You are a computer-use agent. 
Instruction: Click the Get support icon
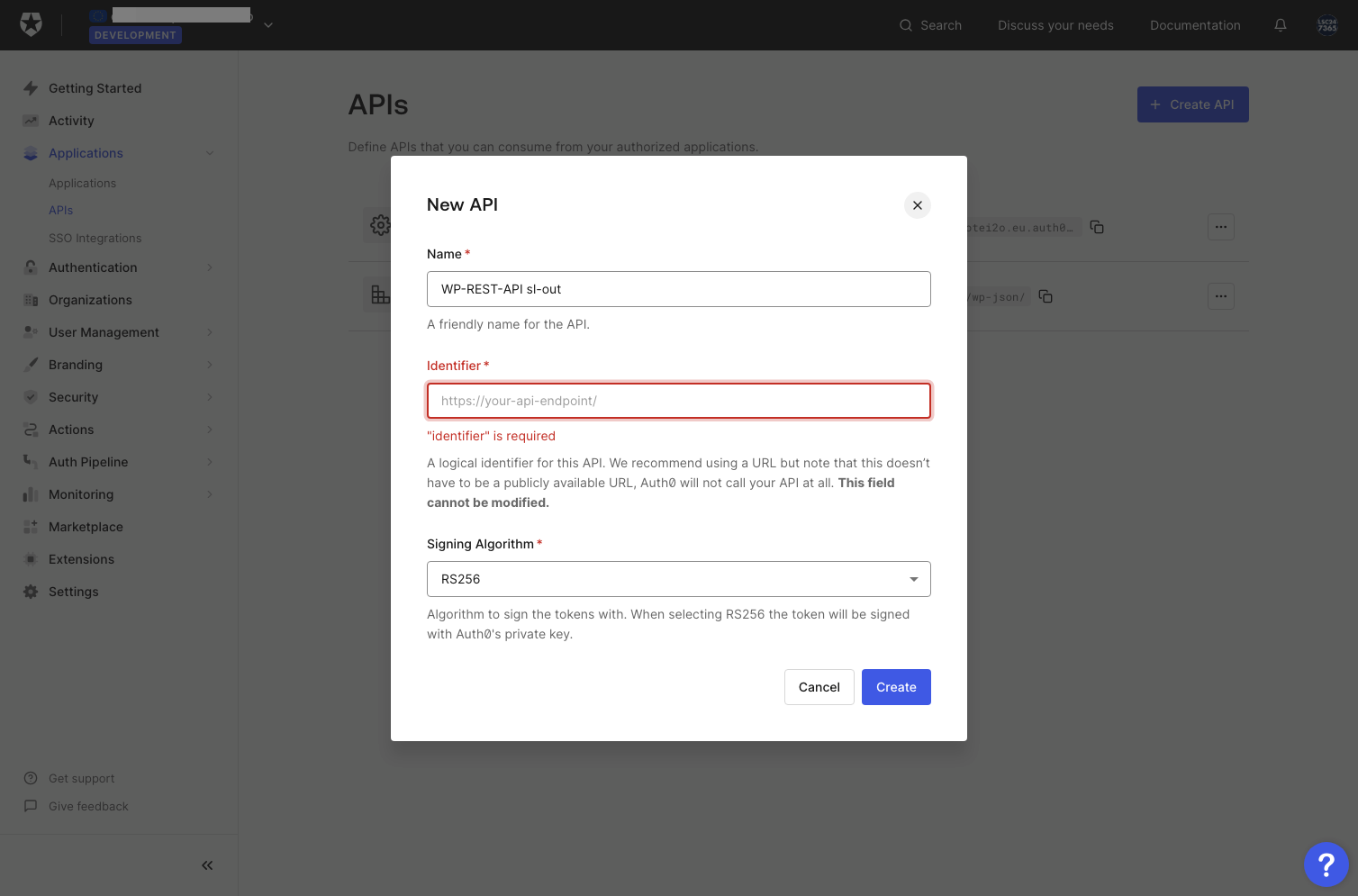click(x=31, y=778)
